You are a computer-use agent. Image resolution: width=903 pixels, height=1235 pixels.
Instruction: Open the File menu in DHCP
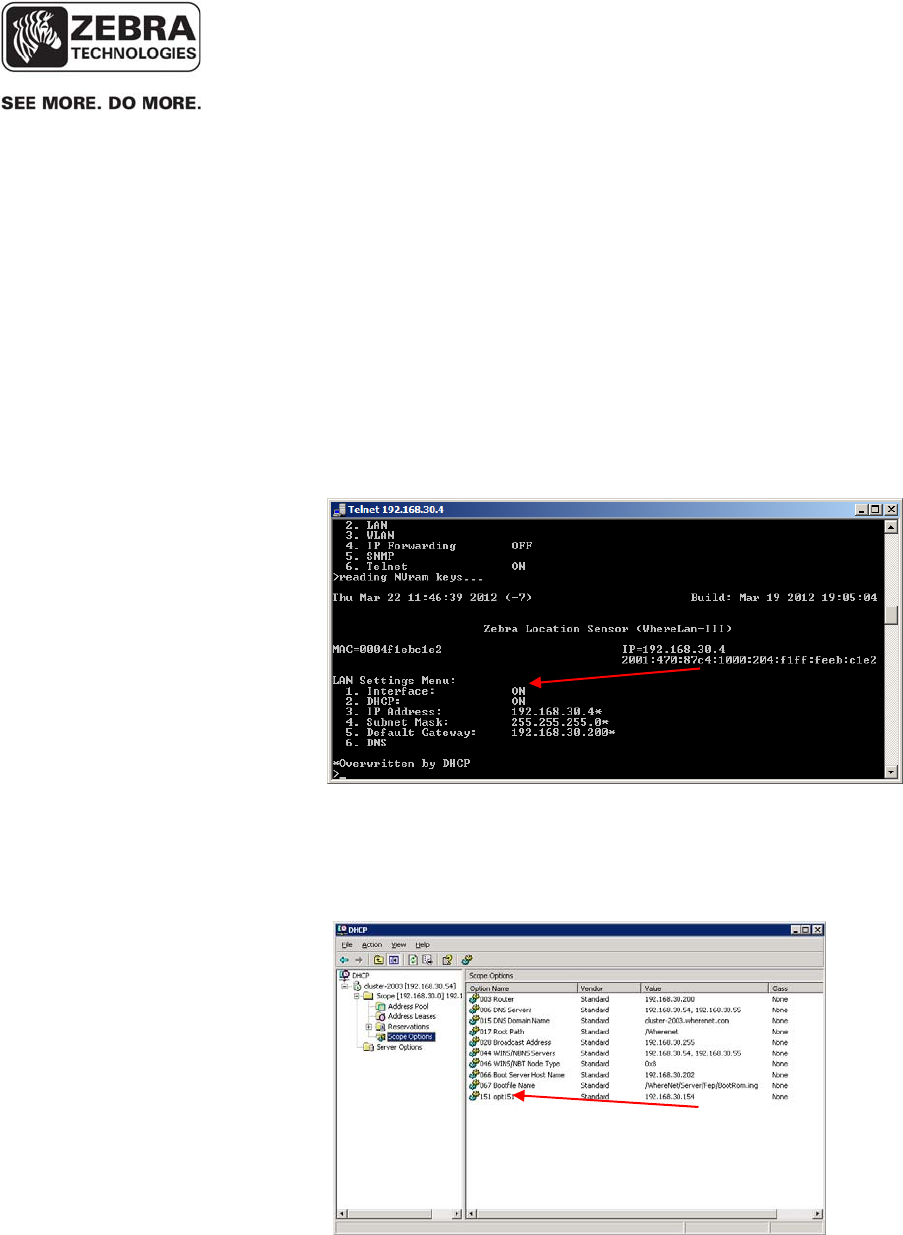point(347,945)
